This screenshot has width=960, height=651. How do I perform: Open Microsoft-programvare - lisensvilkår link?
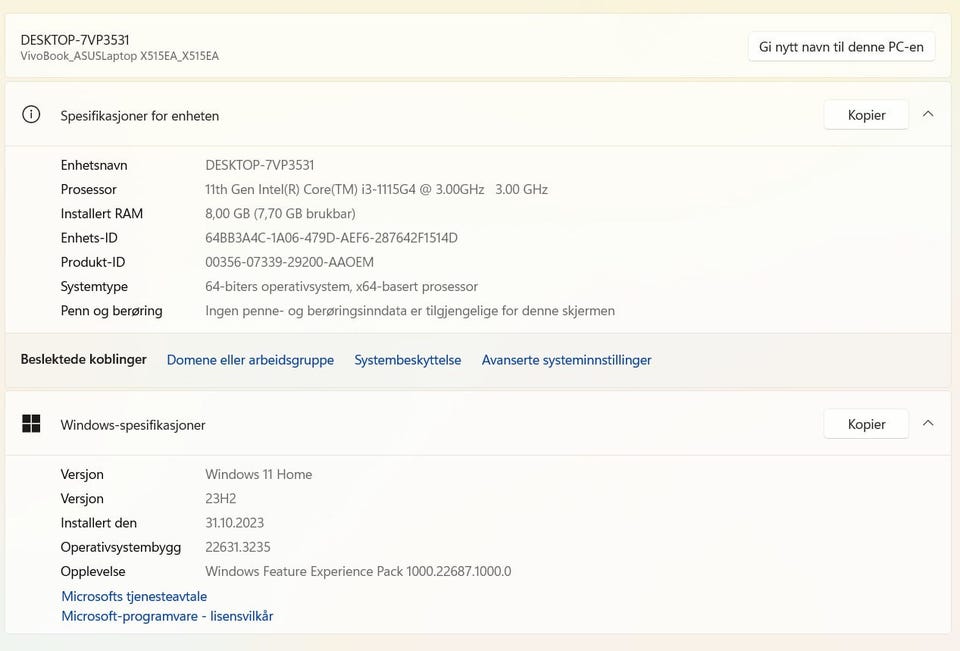click(x=167, y=616)
